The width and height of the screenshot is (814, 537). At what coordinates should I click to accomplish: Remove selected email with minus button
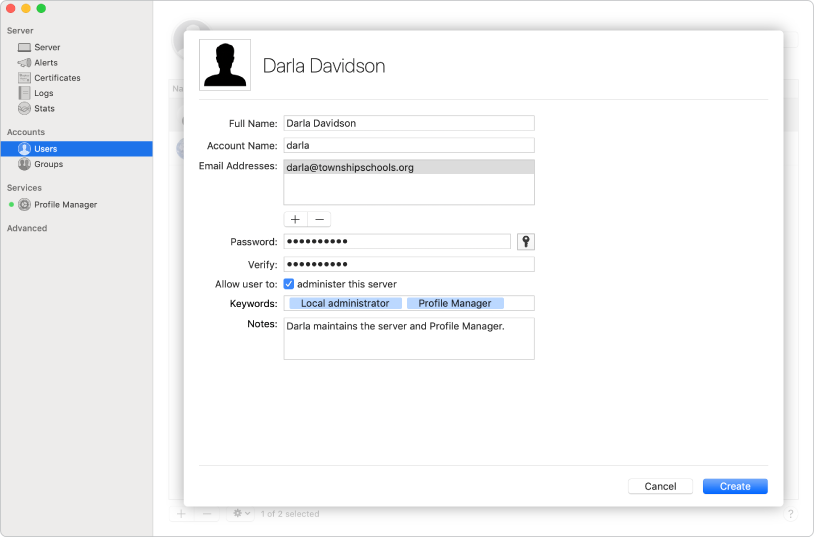coord(319,219)
